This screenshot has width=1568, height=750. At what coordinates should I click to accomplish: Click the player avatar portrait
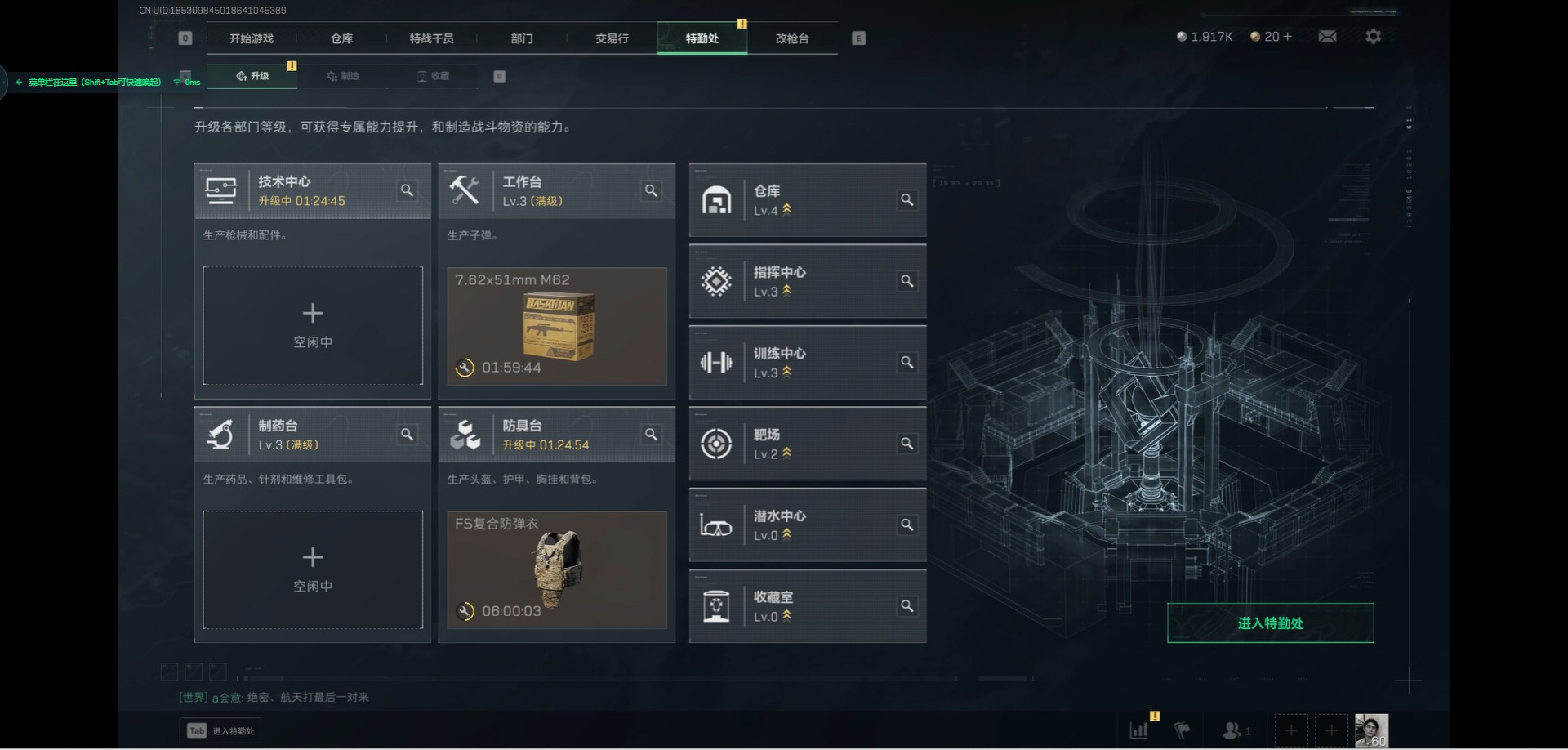(x=1371, y=730)
